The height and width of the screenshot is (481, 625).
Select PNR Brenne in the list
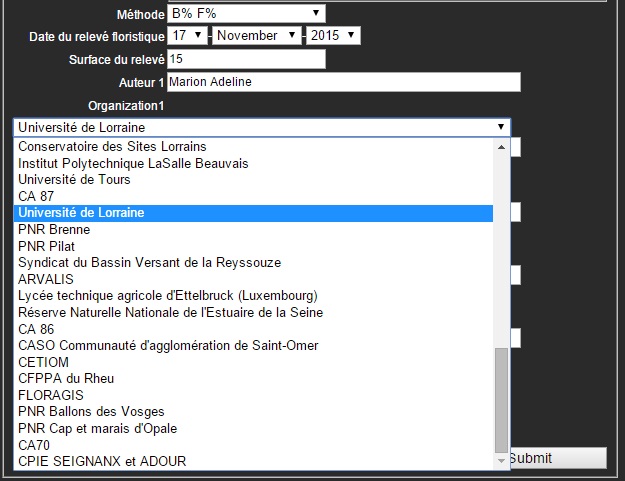click(x=54, y=230)
